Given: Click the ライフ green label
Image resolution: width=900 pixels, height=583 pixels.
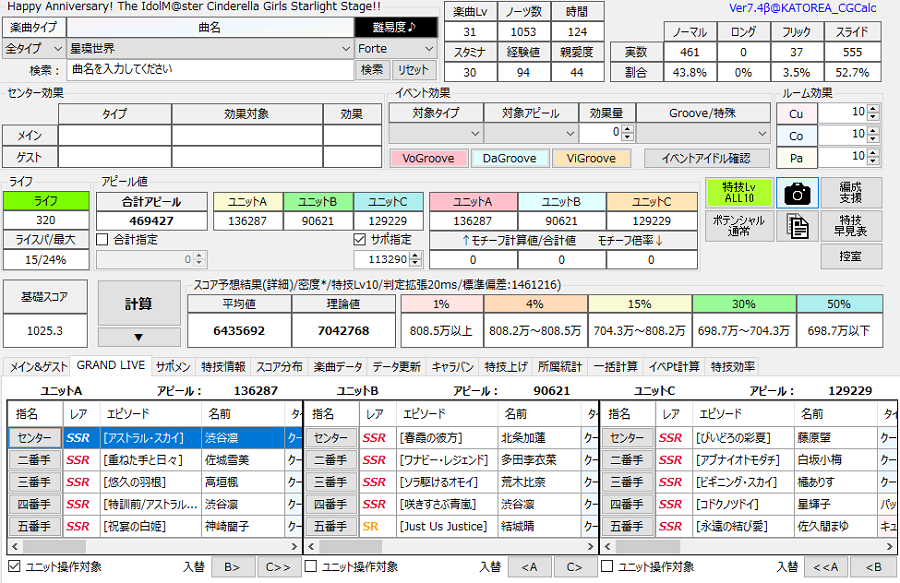Looking at the screenshot, I should click(46, 201).
